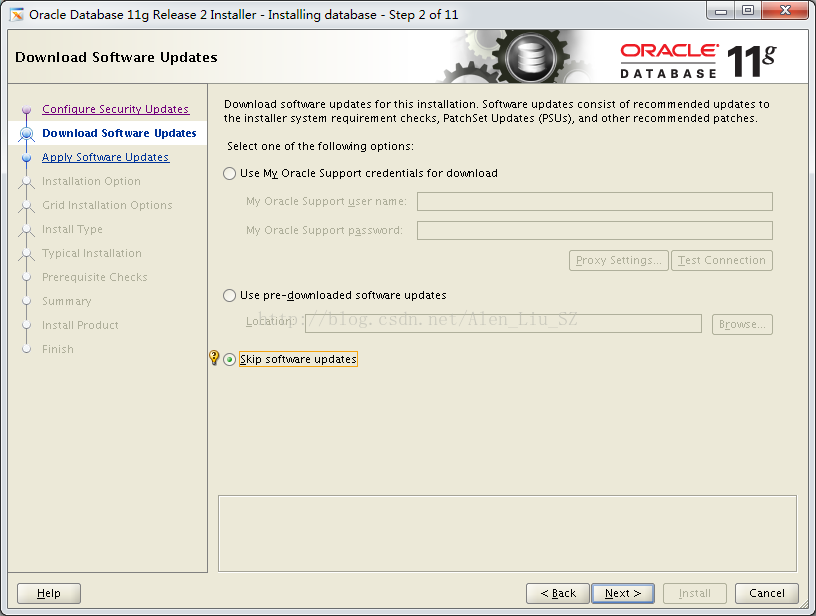Click Prerequisite Checks step label
This screenshot has width=816, height=616.
point(95,277)
